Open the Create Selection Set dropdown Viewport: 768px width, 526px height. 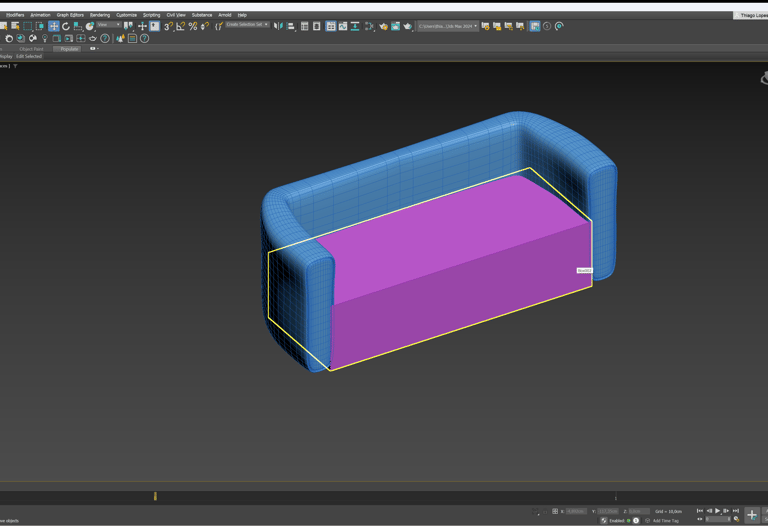click(247, 25)
